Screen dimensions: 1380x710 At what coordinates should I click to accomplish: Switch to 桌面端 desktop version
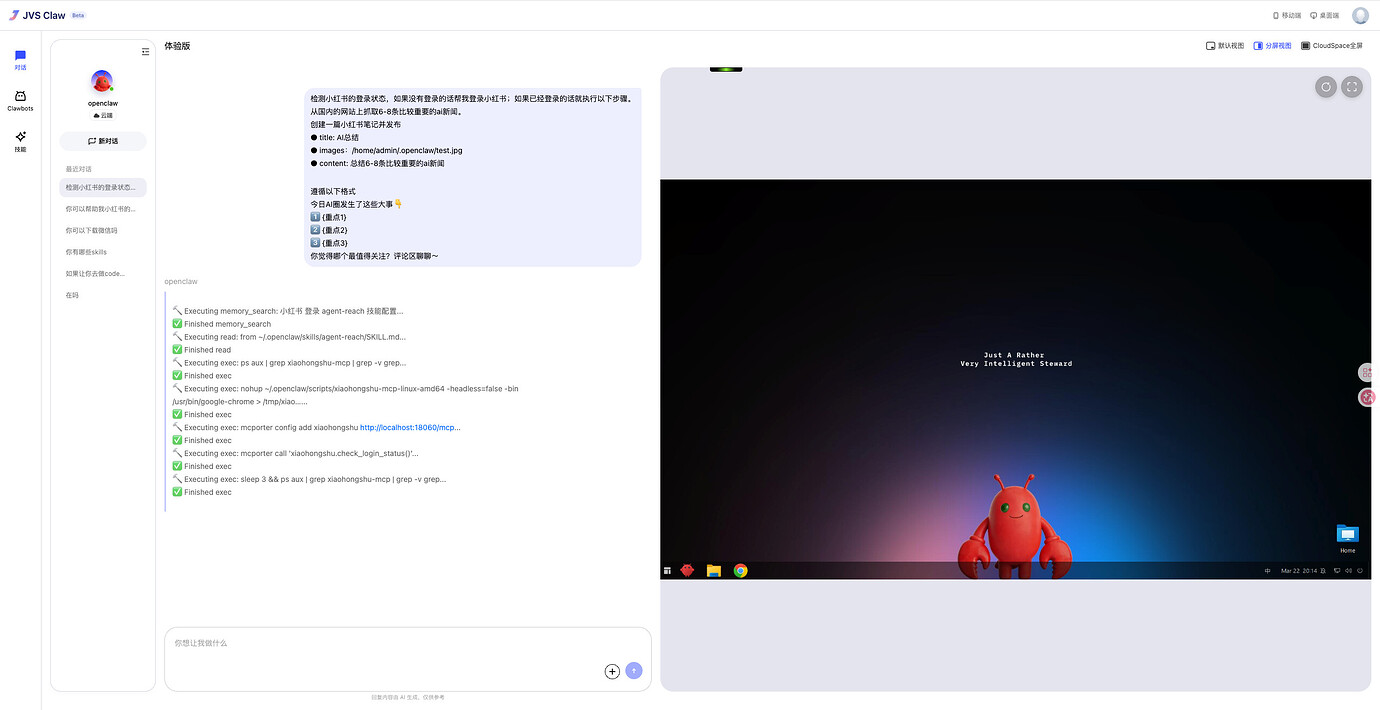tap(1324, 16)
